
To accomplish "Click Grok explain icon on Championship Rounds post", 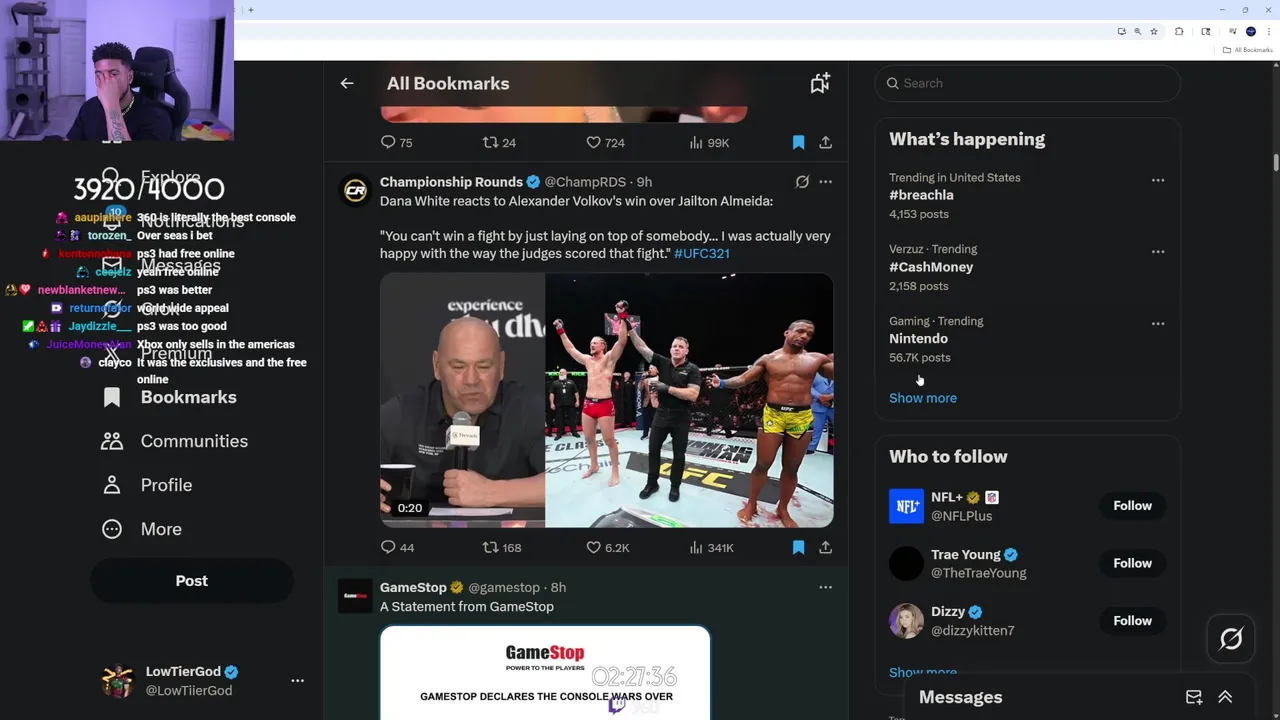I will coord(802,182).
